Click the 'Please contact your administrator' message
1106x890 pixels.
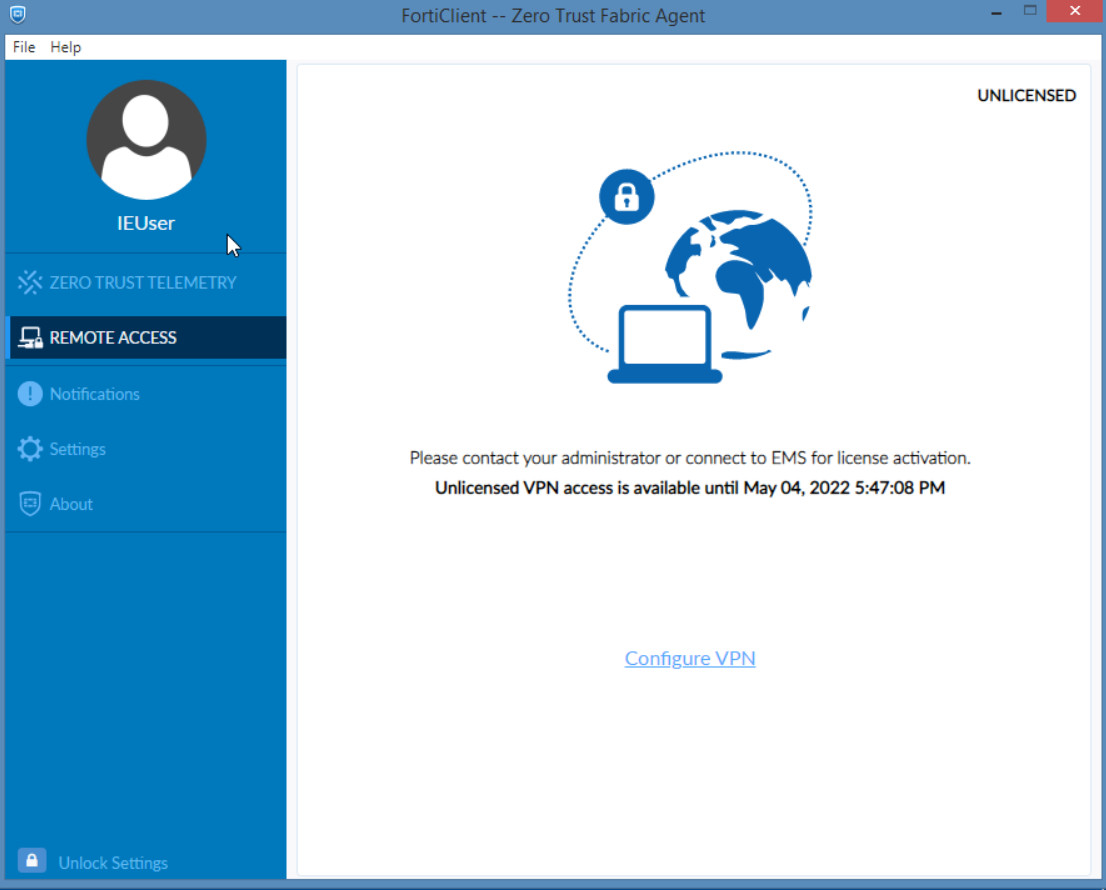[690, 458]
